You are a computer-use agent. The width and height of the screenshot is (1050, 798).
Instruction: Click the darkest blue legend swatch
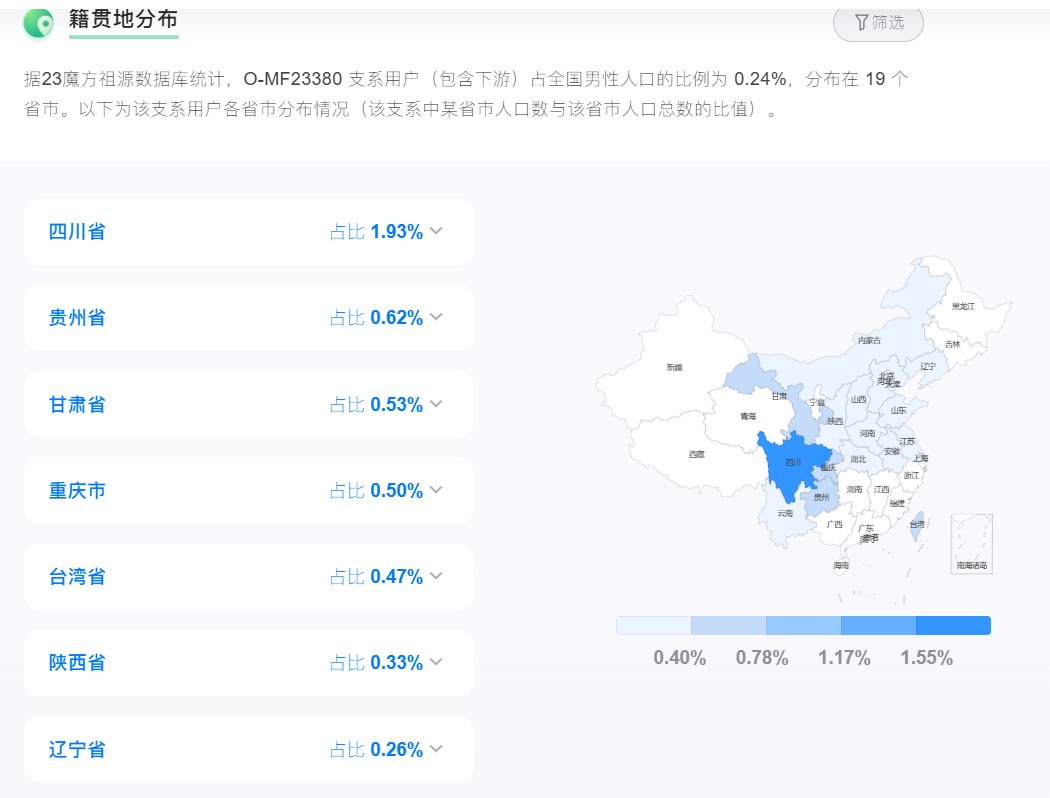click(x=953, y=625)
